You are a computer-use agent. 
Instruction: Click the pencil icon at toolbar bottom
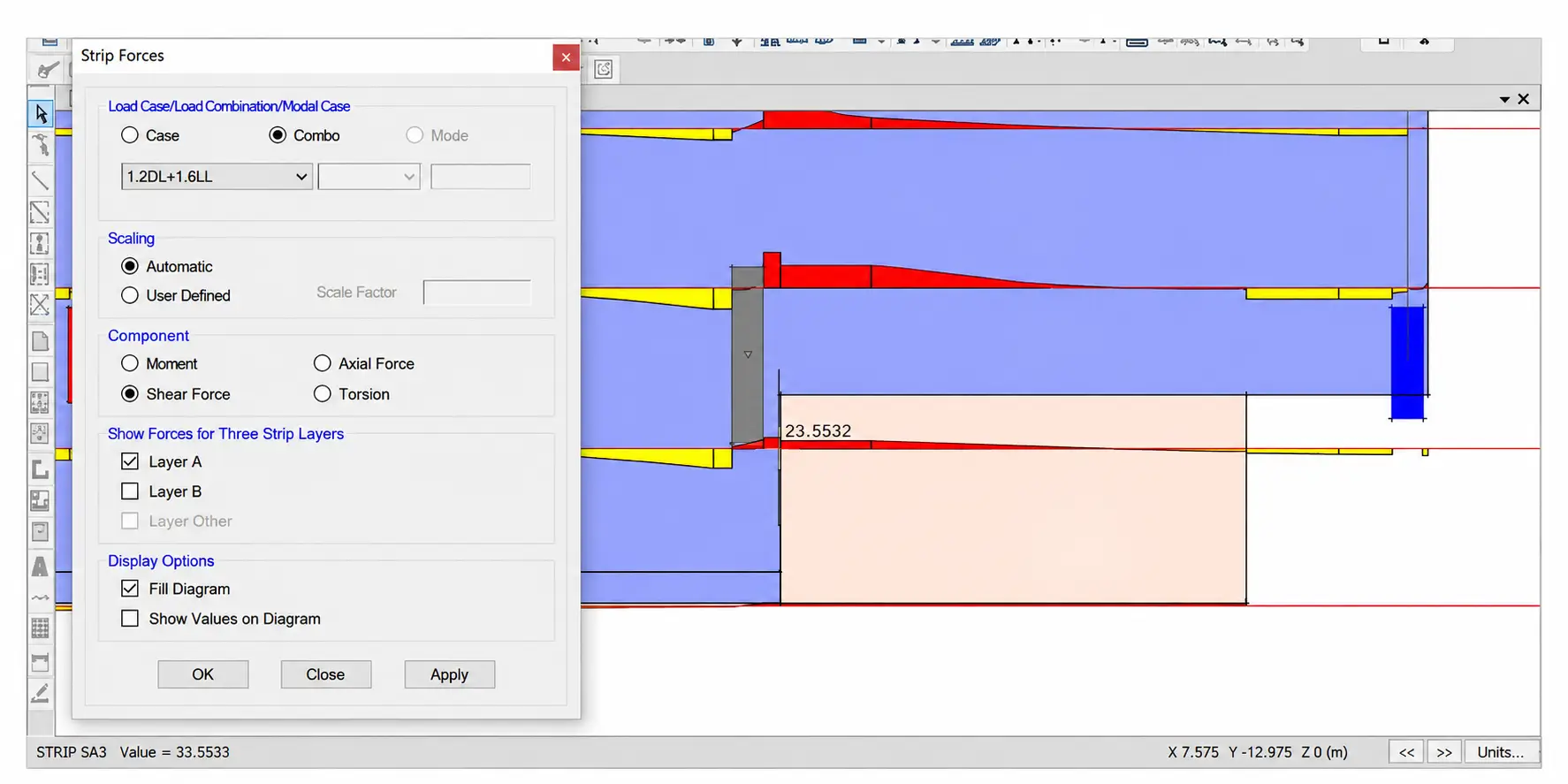(41, 694)
